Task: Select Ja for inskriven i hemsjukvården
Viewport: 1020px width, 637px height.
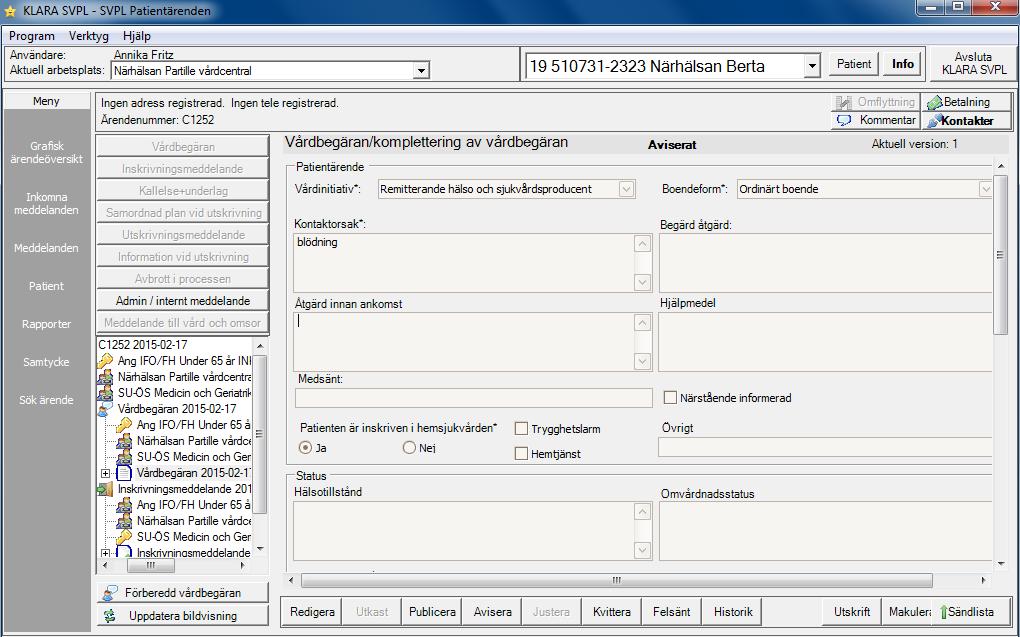Action: [305, 448]
